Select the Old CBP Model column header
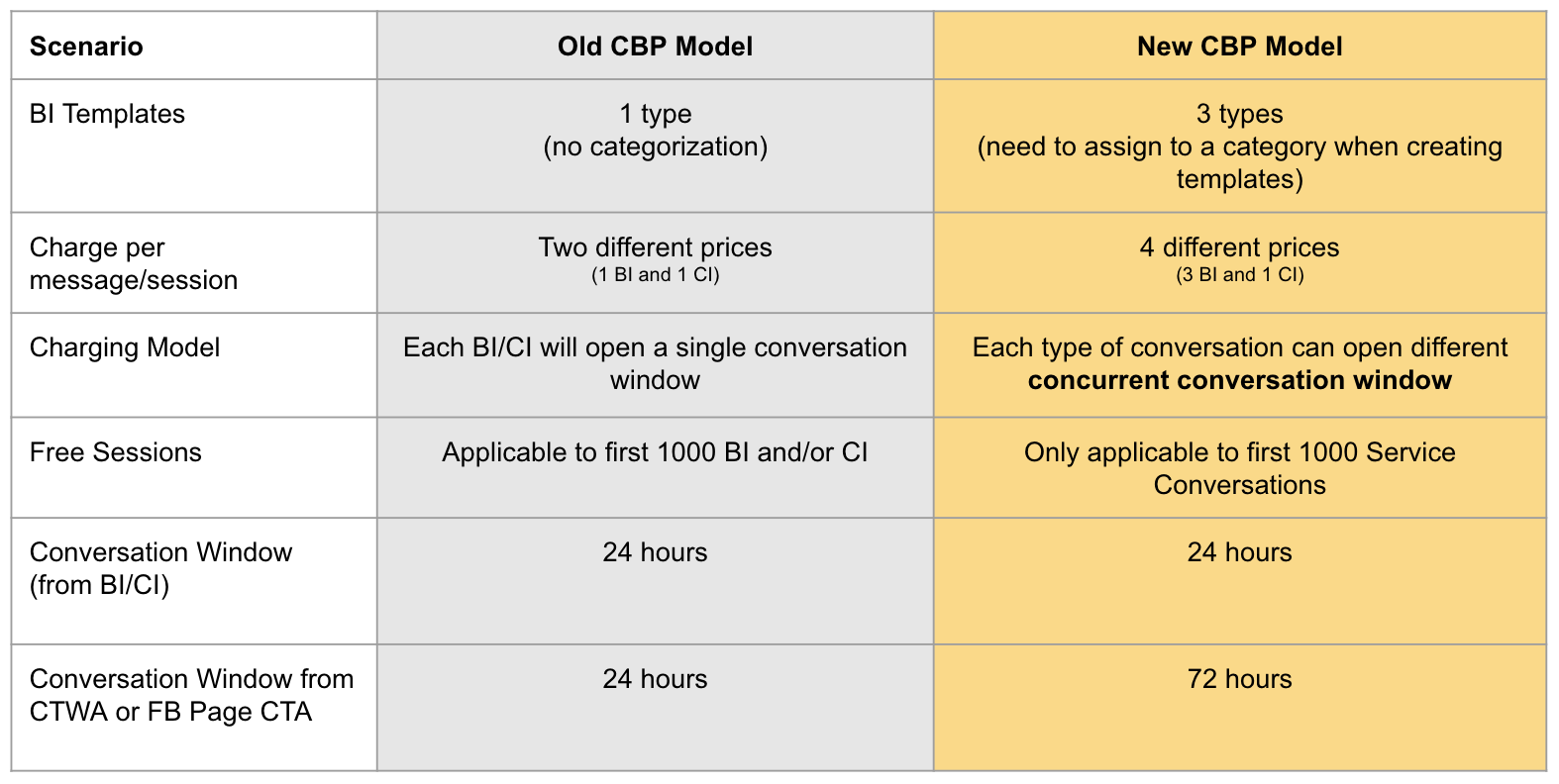The width and height of the screenshot is (1559, 784). [655, 46]
